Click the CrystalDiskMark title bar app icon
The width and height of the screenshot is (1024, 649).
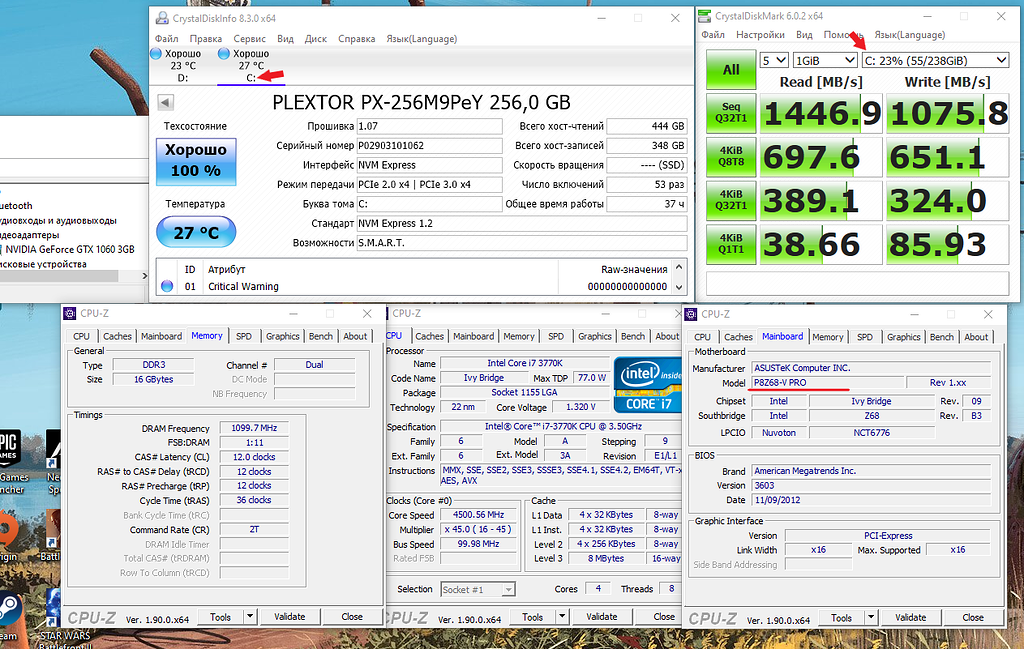pyautogui.click(x=705, y=16)
